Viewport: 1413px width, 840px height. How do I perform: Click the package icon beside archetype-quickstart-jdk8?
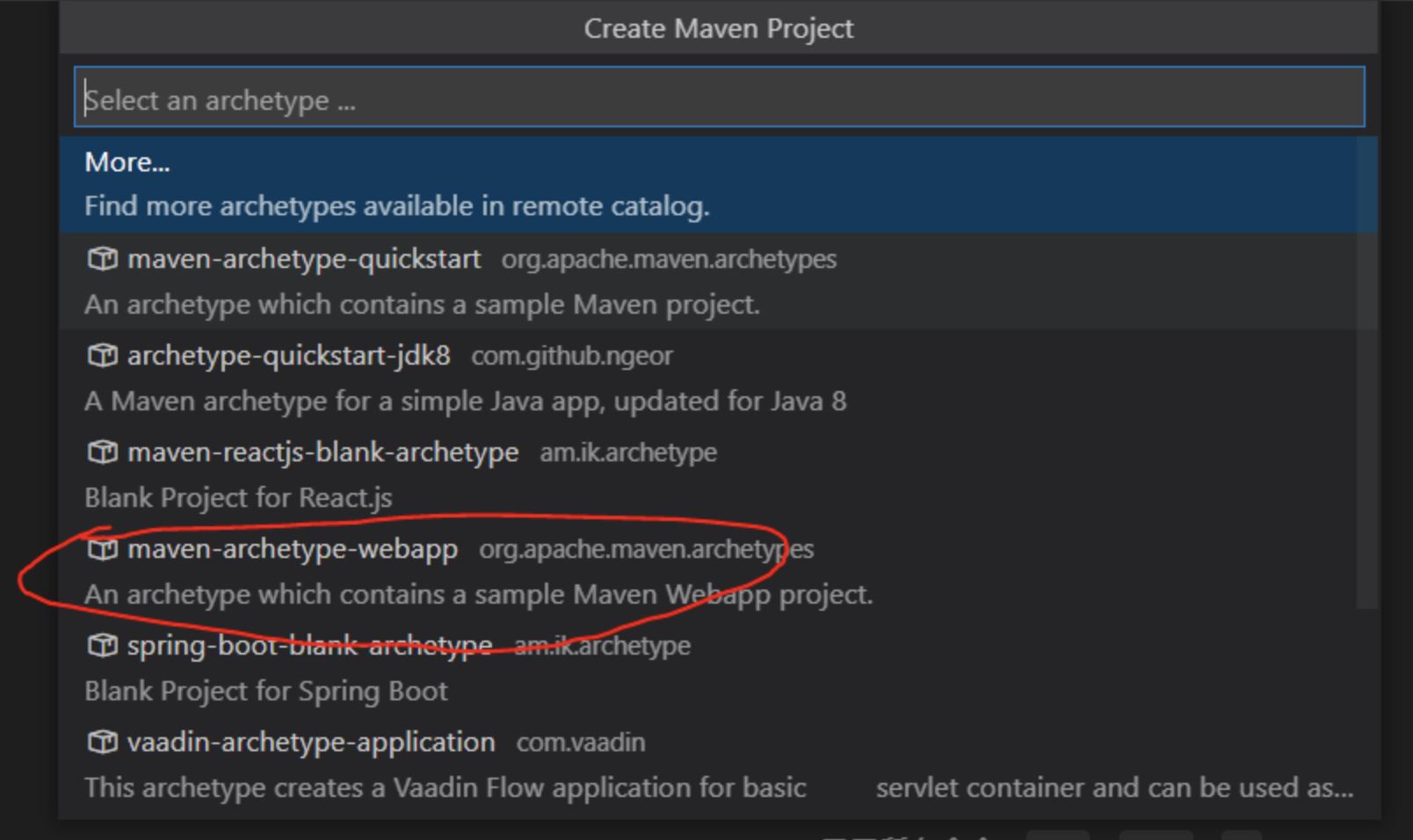(102, 356)
